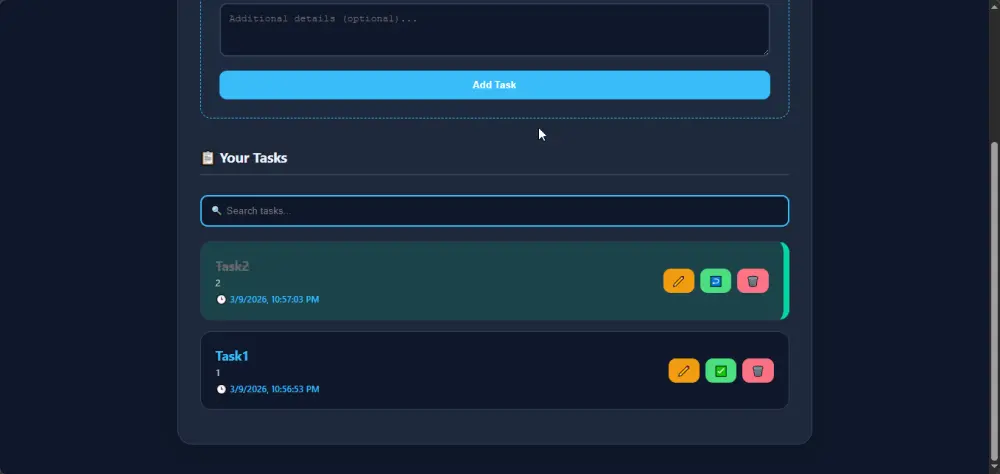Edit Task1 with the pencil icon
The width and height of the screenshot is (1000, 474).
click(x=684, y=371)
